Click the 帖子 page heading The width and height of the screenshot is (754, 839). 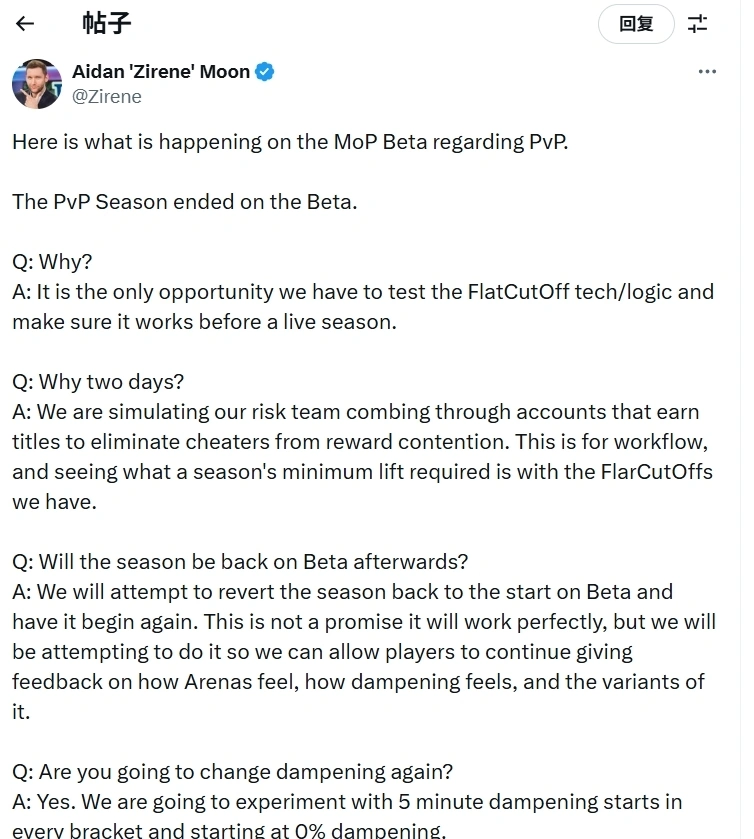(106, 24)
